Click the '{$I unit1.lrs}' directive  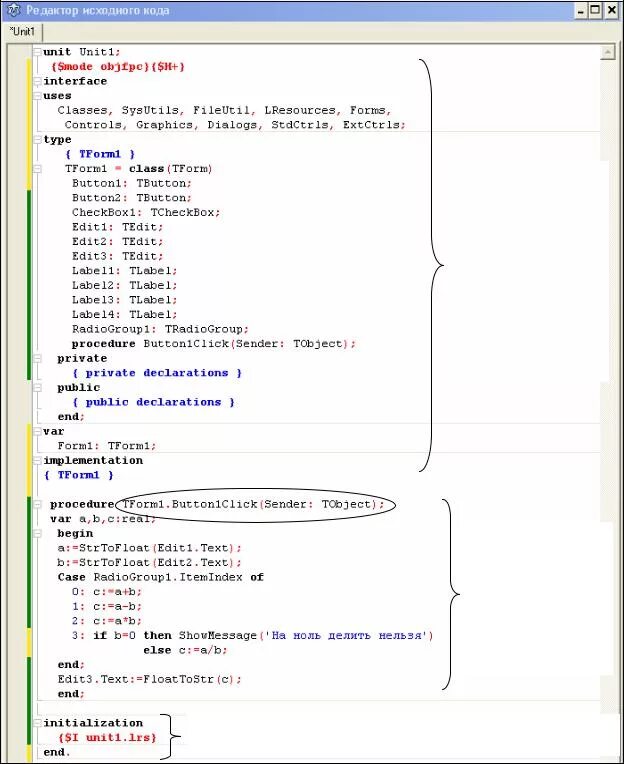coord(107,738)
